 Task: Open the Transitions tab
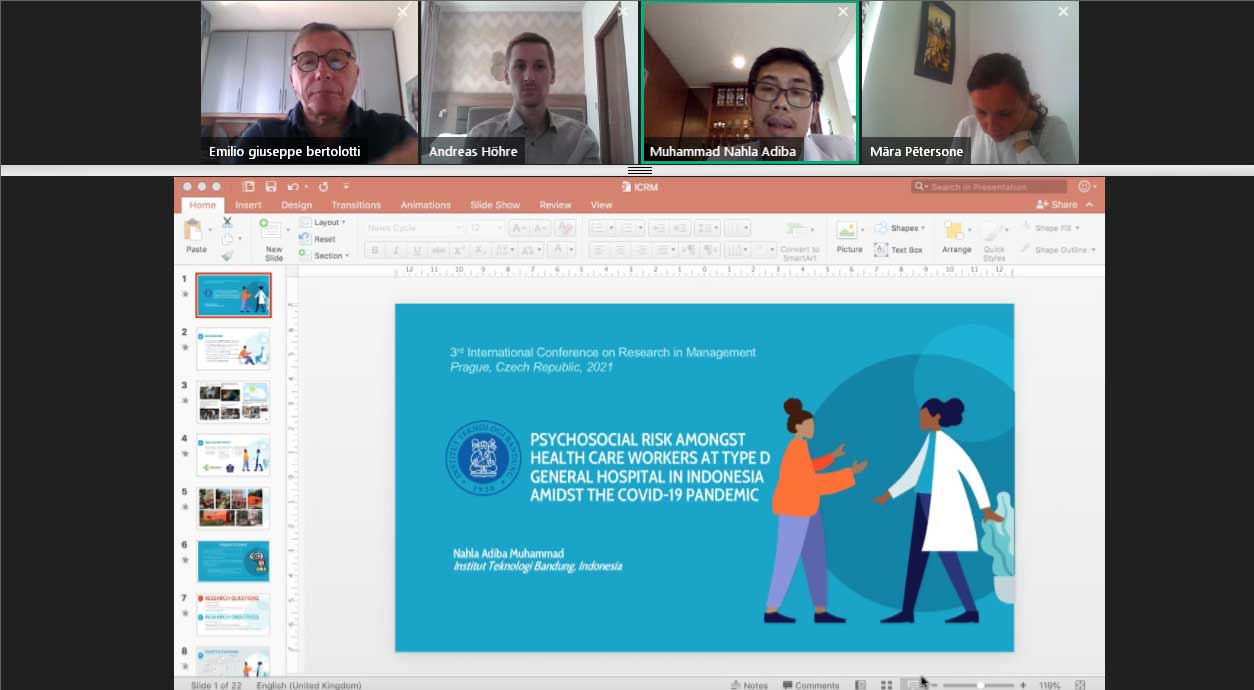[356, 205]
